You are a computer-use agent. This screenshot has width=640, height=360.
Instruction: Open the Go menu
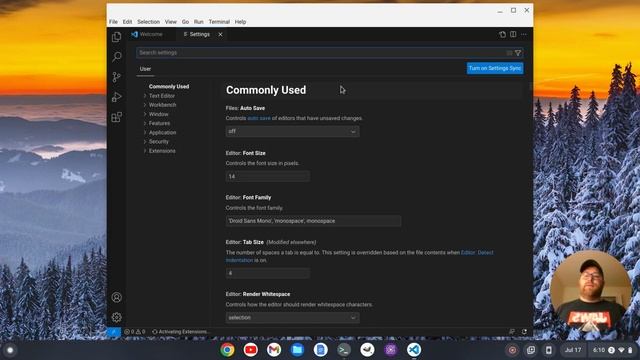[x=185, y=22]
